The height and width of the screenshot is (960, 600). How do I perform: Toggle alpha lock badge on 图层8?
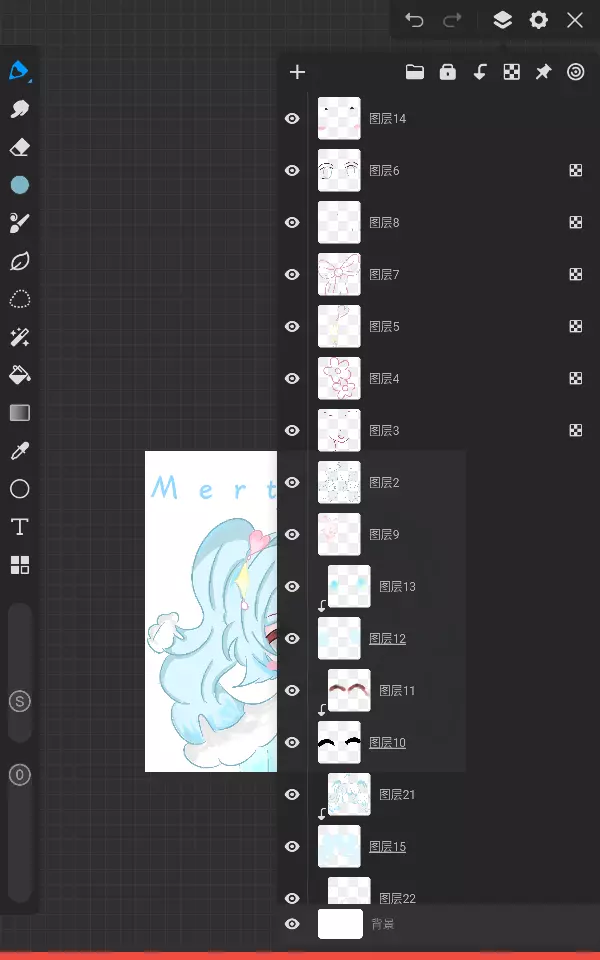tap(576, 222)
